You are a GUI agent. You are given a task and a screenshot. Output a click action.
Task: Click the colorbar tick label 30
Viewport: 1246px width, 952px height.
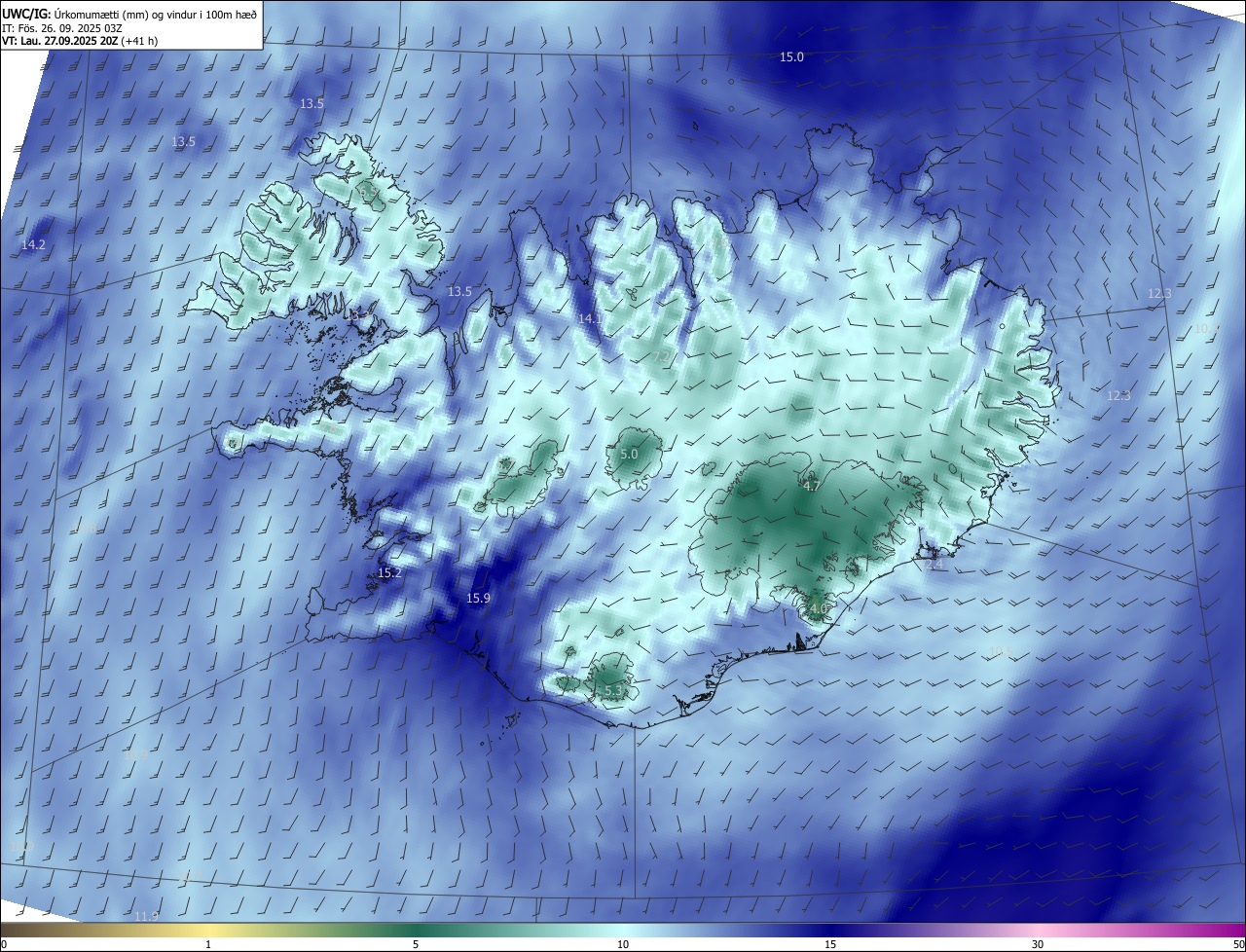[1038, 944]
